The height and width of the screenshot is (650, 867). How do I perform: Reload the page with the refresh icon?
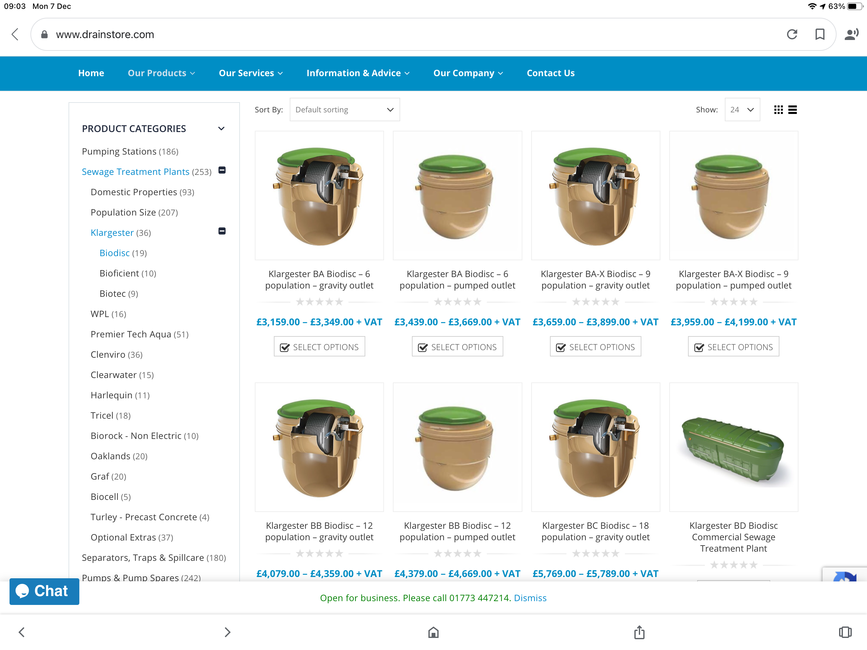[x=792, y=34]
